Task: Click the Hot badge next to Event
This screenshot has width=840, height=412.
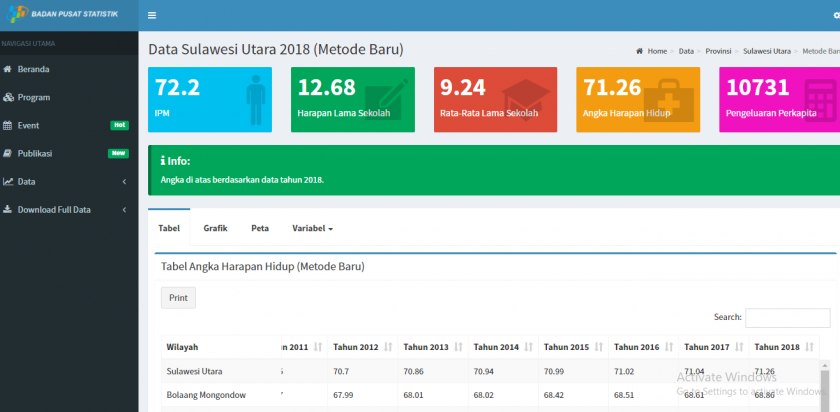Action: point(119,125)
